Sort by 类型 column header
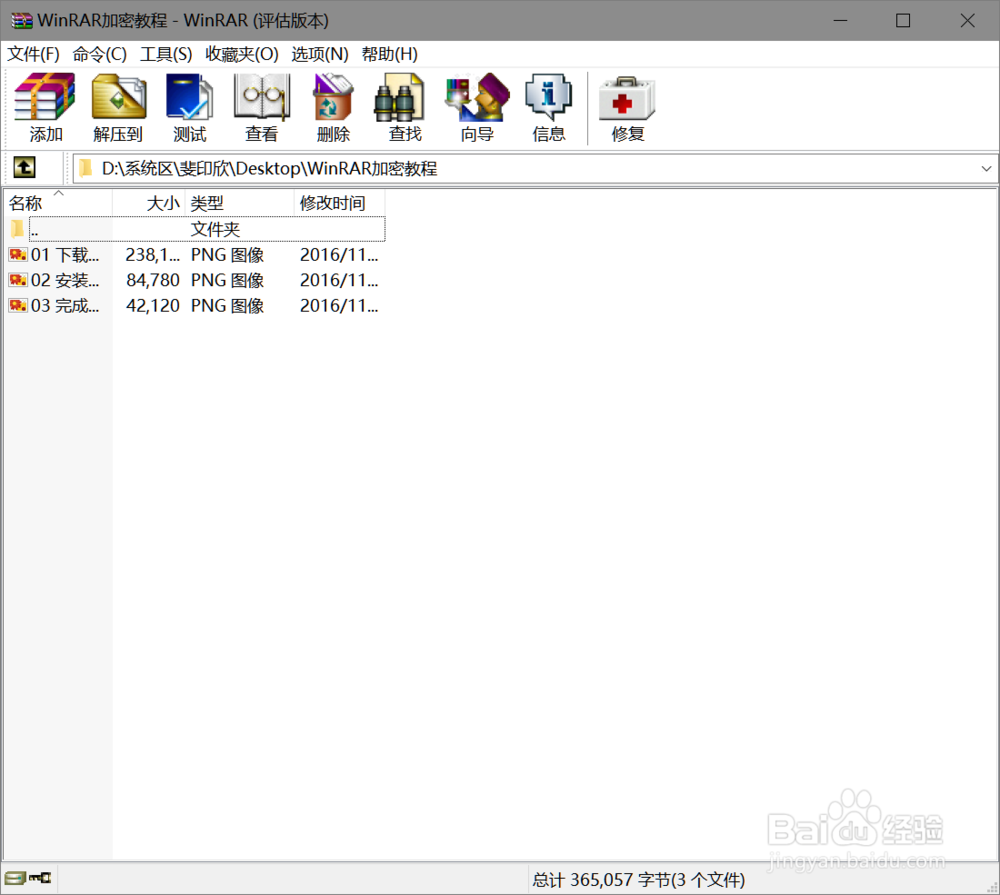Viewport: 1000px width, 895px height. [x=240, y=203]
